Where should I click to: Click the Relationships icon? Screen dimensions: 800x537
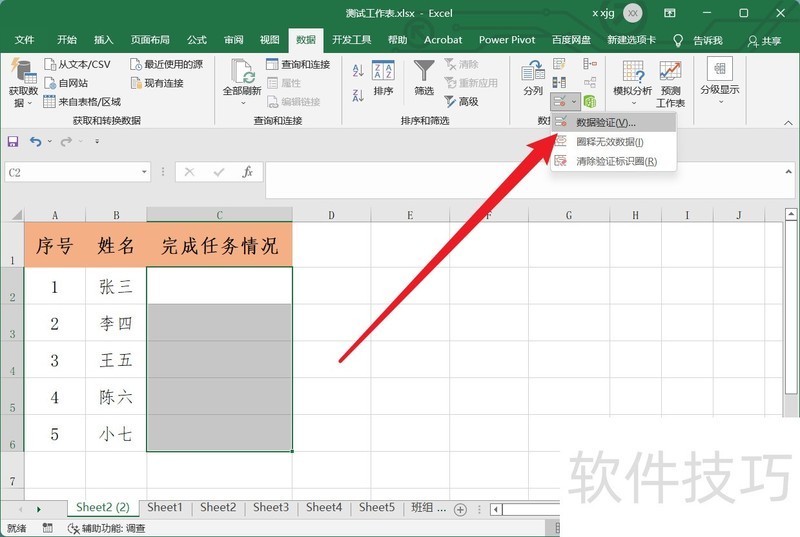click(x=590, y=82)
